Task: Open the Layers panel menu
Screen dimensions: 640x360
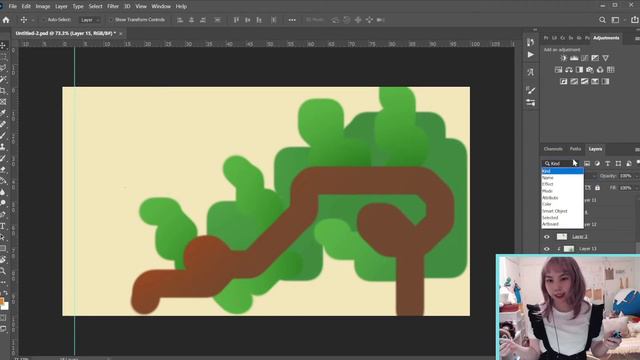Action: coord(637,150)
